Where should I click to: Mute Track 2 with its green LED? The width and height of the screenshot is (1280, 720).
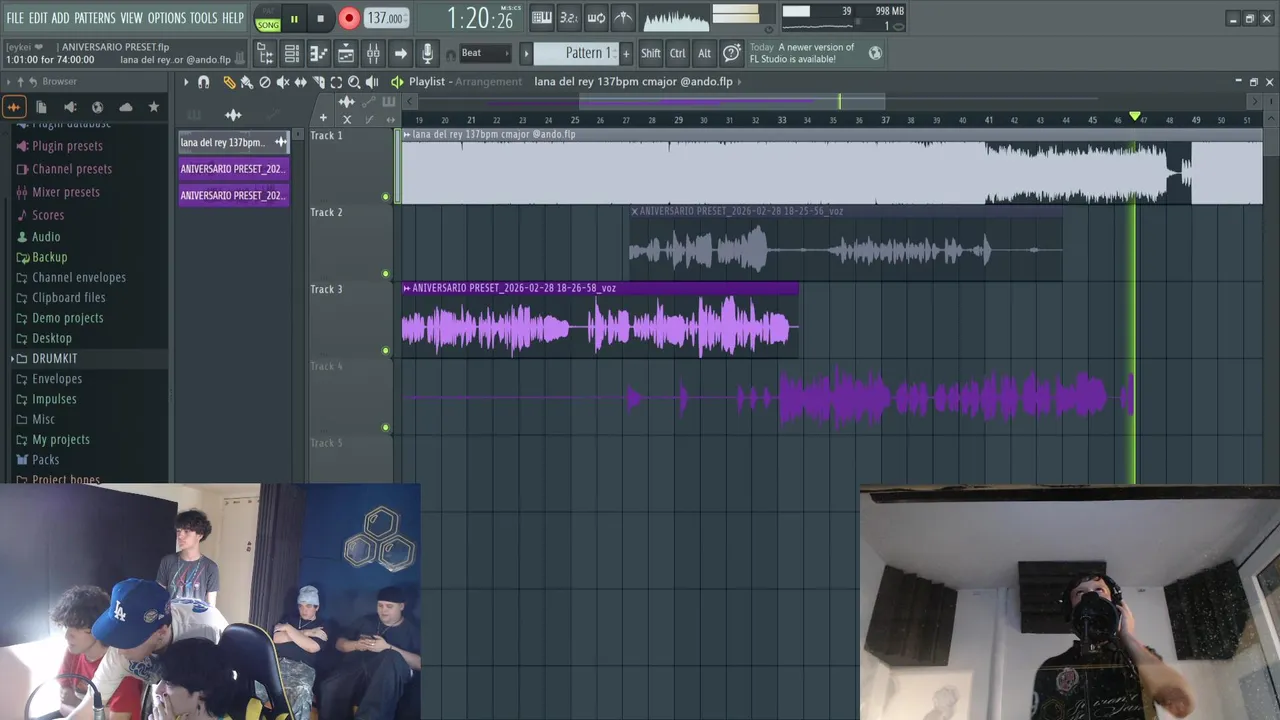coord(386,274)
